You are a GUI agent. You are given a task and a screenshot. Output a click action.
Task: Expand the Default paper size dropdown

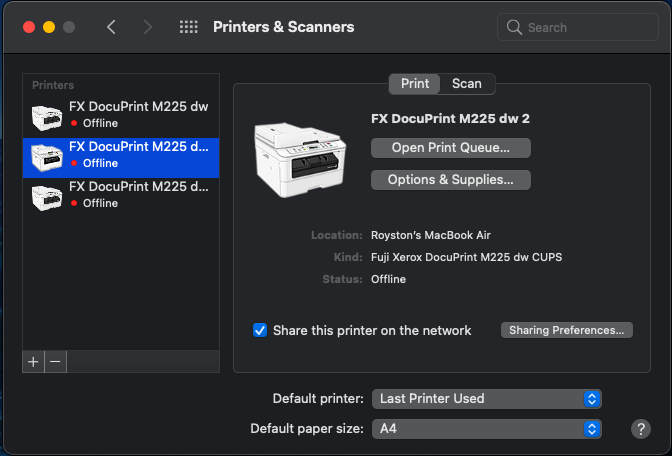pos(486,429)
